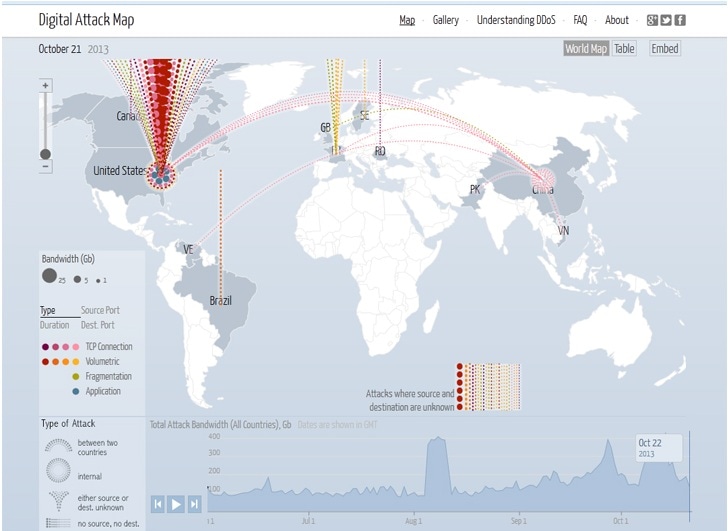Open the Facebook share icon
The width and height of the screenshot is (728, 531).
pyautogui.click(x=680, y=20)
